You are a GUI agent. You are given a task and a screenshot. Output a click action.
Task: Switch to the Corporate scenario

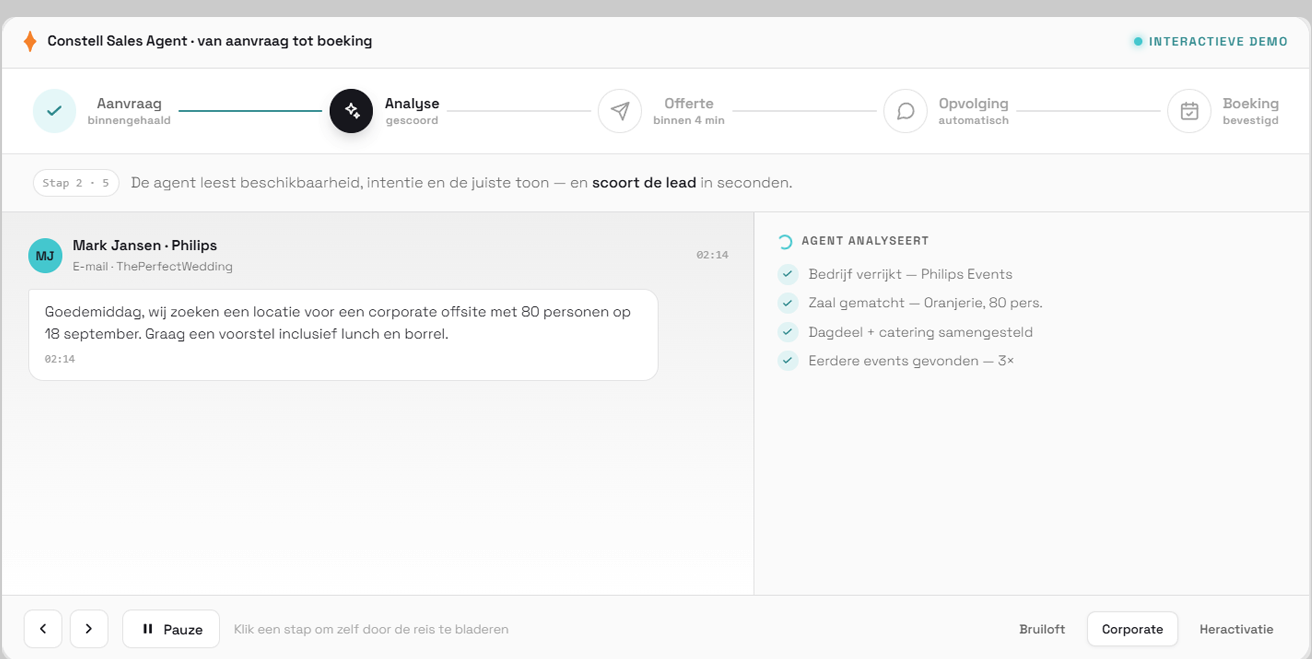1132,629
